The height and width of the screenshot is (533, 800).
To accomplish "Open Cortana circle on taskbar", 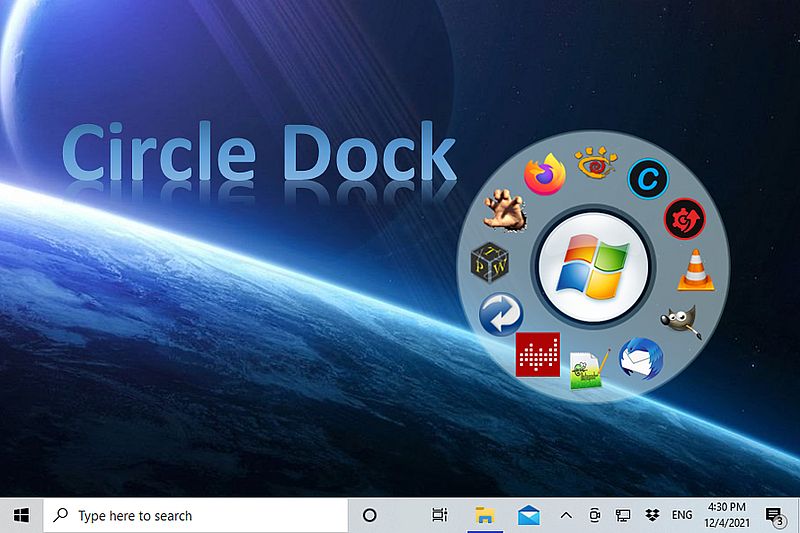I will click(x=369, y=516).
